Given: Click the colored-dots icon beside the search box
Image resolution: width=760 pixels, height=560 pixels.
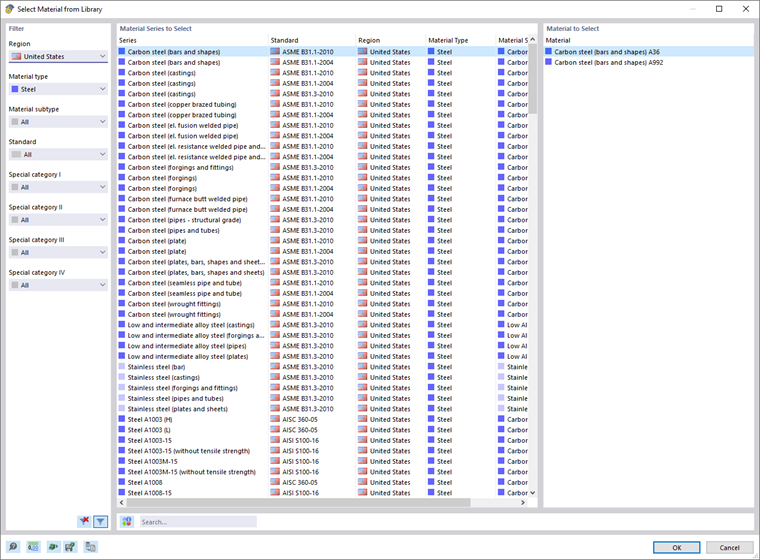Looking at the screenshot, I should coord(127,522).
